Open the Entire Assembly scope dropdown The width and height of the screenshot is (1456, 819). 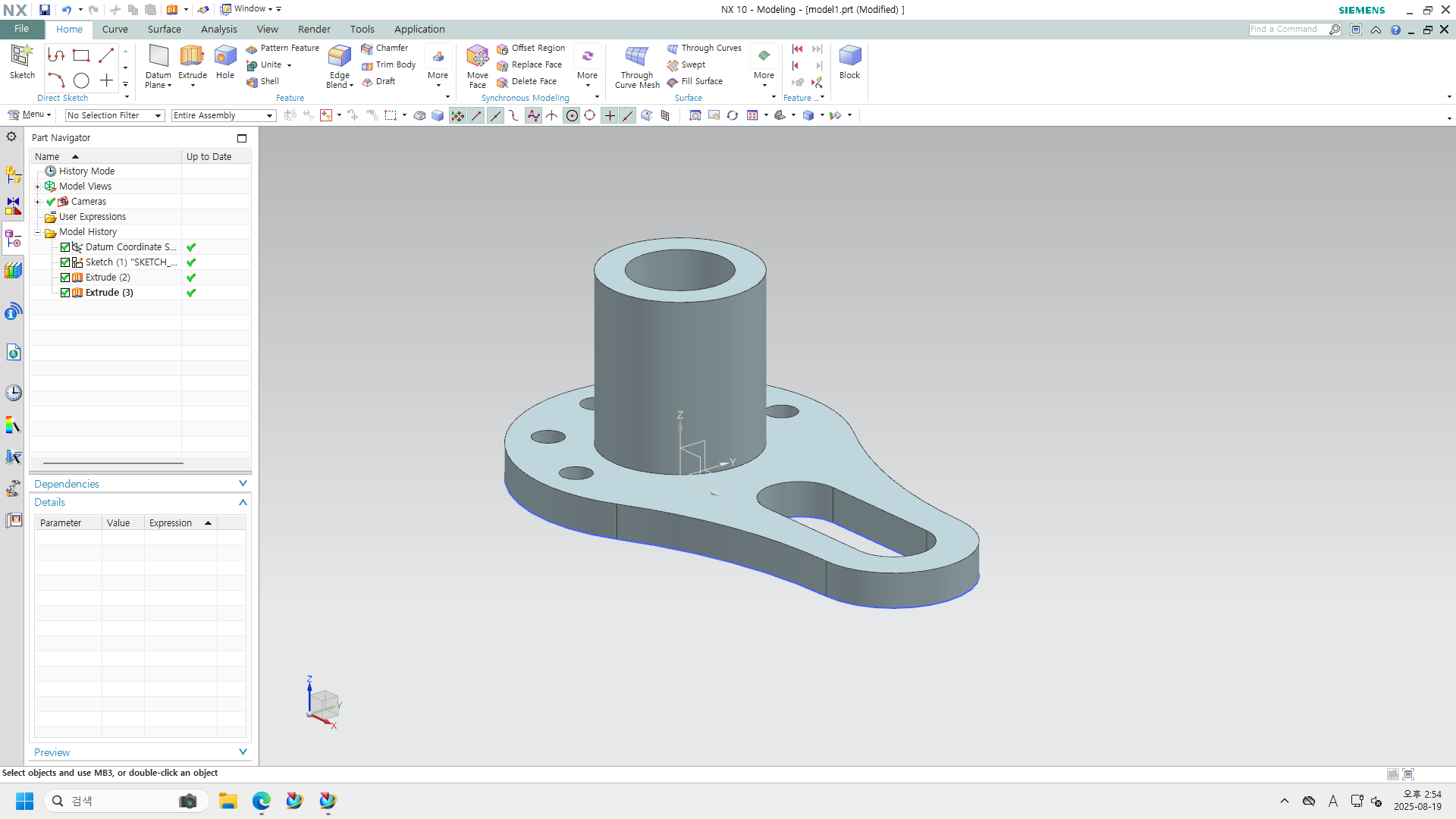pos(222,115)
